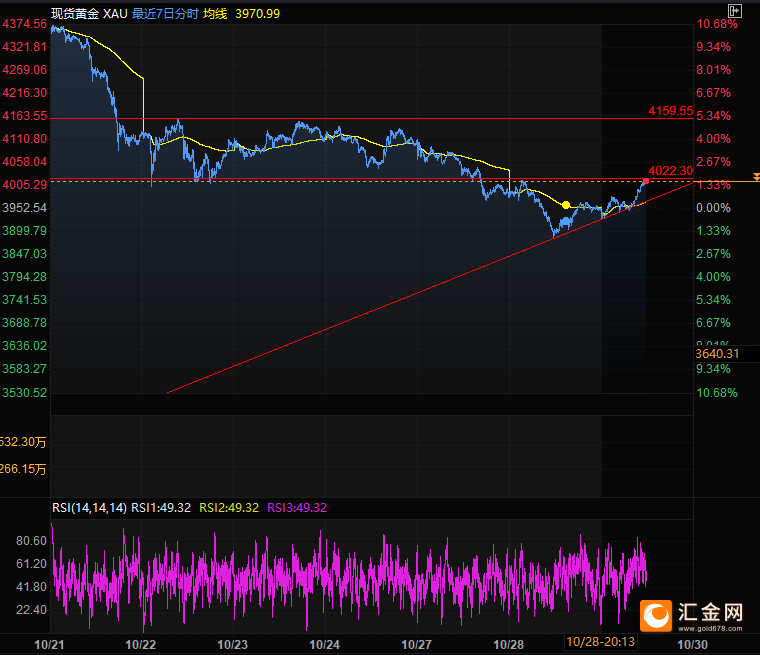
Task: Select the red horizontal line at 4159.55
Action: [372, 118]
